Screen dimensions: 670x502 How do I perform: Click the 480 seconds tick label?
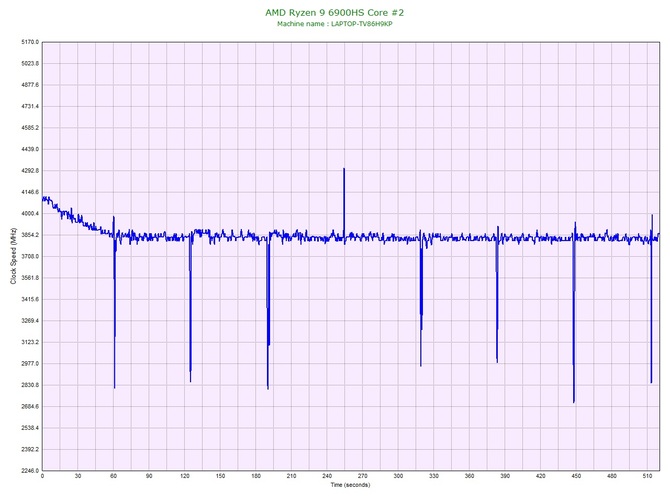pyautogui.click(x=611, y=476)
